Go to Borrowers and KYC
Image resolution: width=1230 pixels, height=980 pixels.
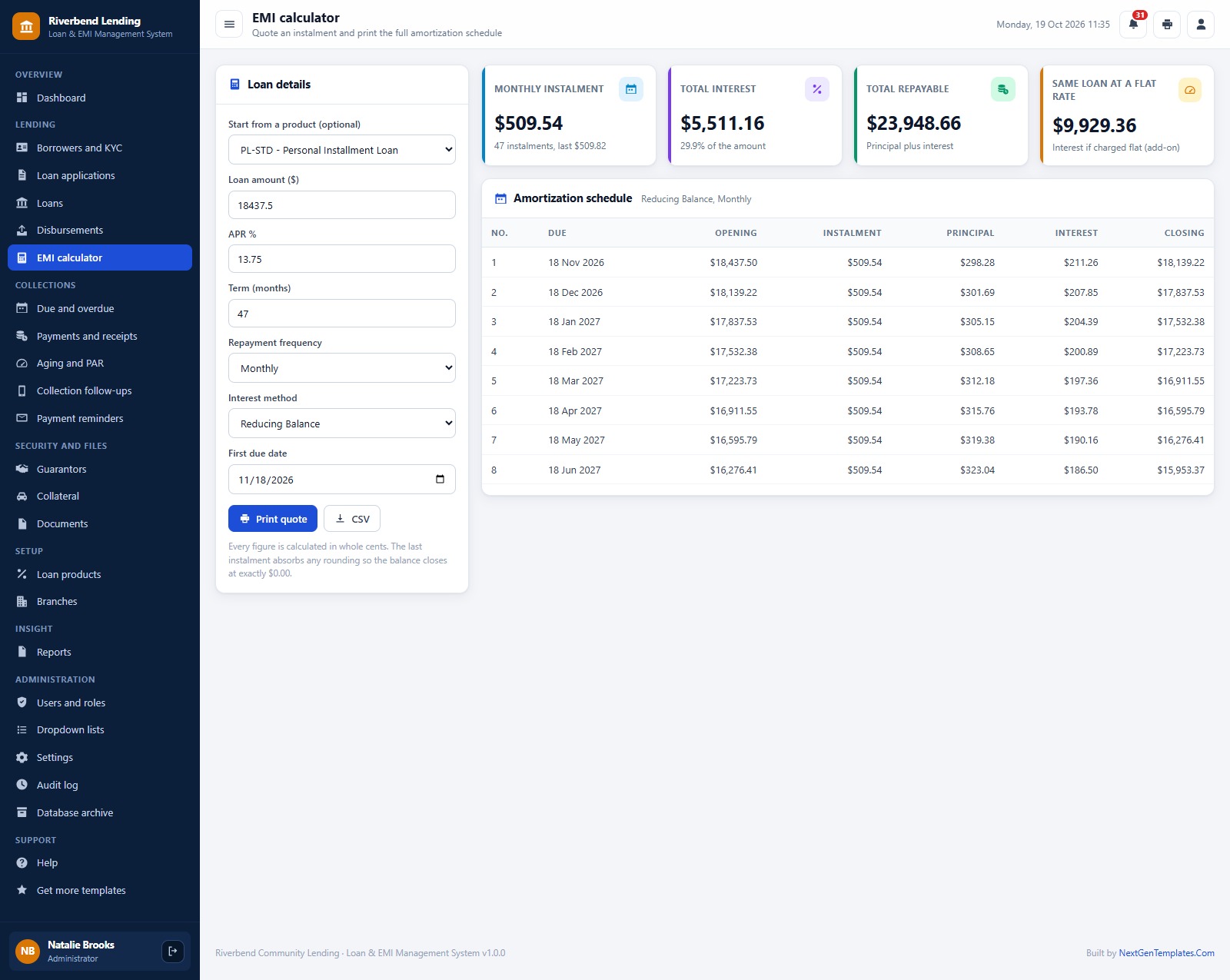pyautogui.click(x=100, y=148)
